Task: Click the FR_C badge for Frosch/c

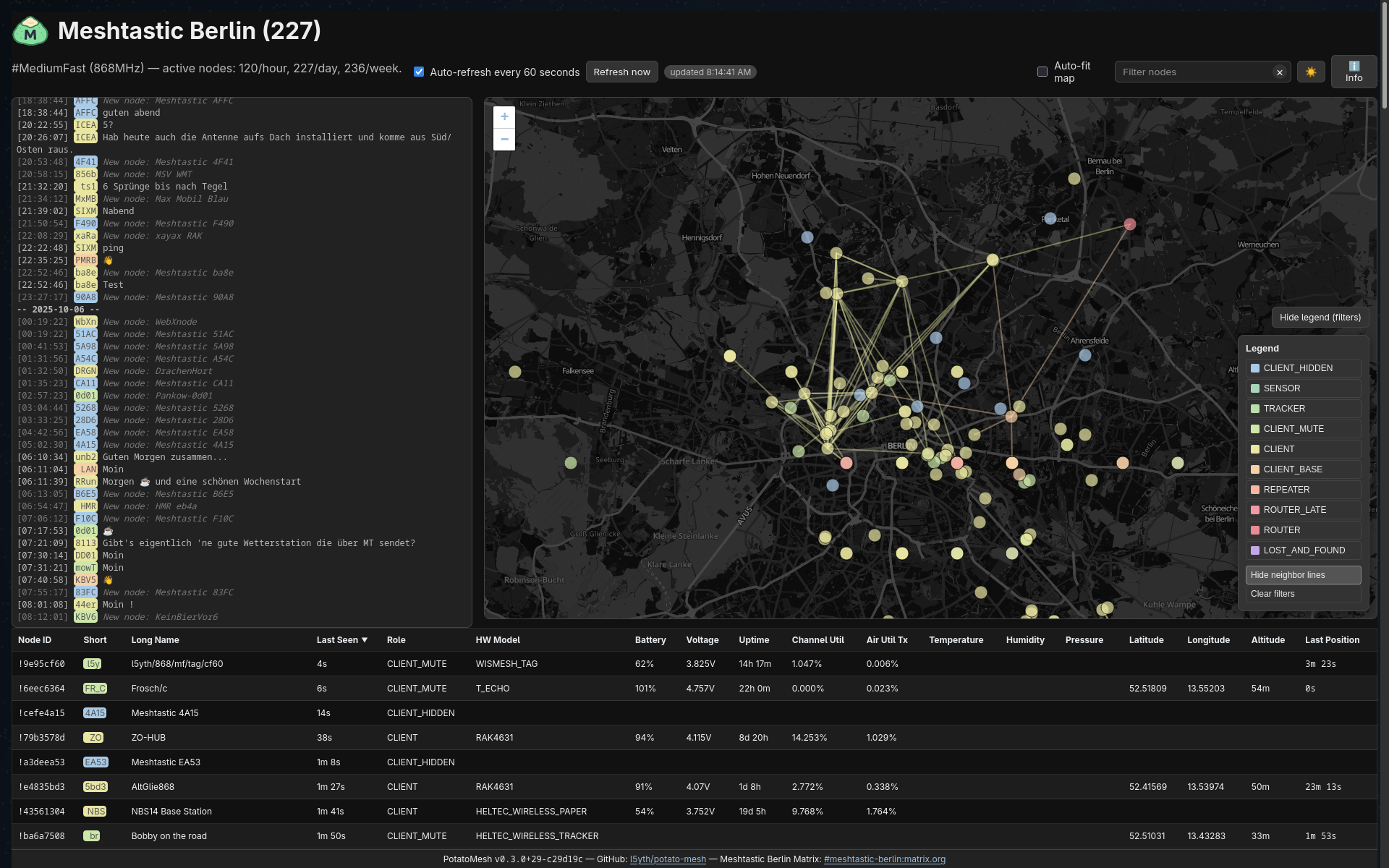Action: click(95, 688)
